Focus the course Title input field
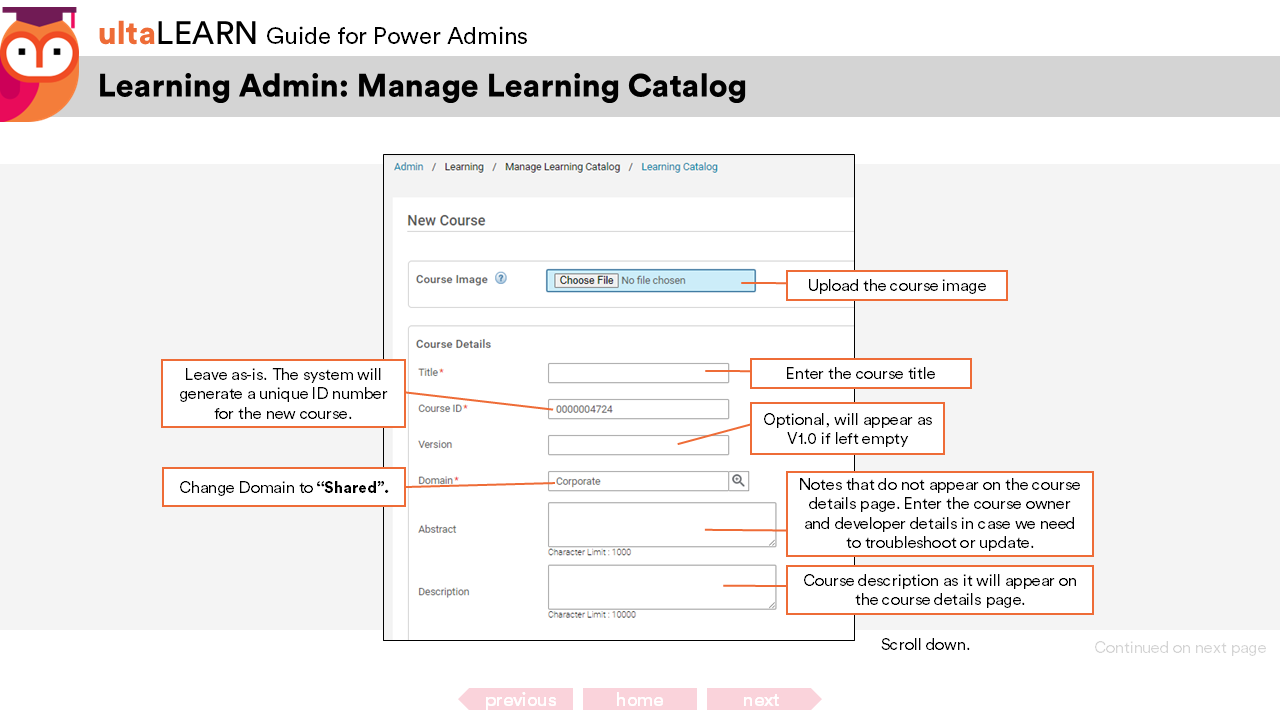1280x720 pixels. tap(638, 373)
